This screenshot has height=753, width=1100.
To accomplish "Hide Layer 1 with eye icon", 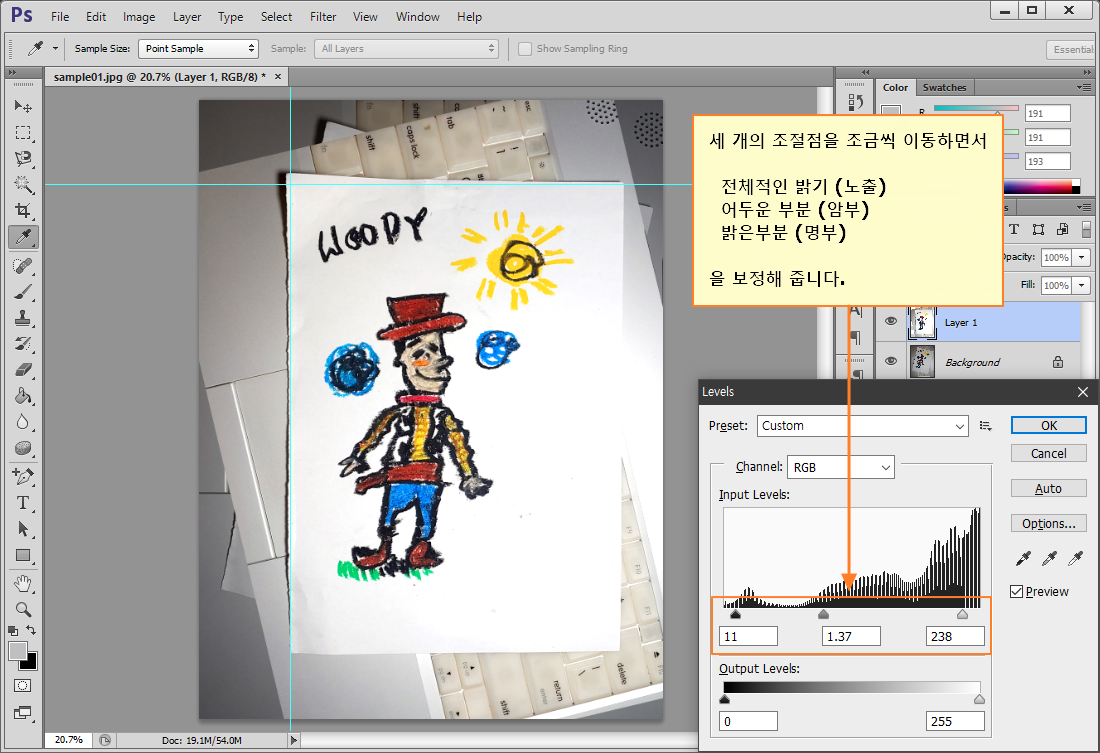I will click(x=891, y=321).
